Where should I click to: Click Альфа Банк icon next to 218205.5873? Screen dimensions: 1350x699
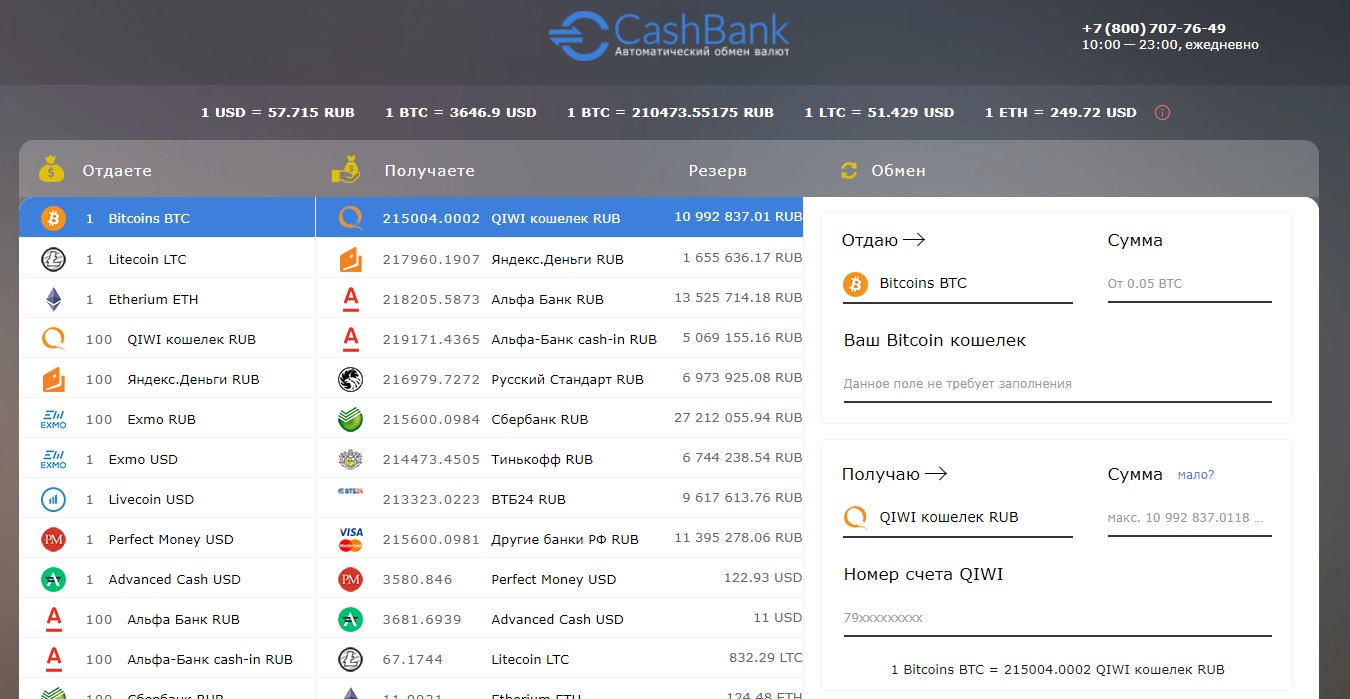tap(350, 299)
